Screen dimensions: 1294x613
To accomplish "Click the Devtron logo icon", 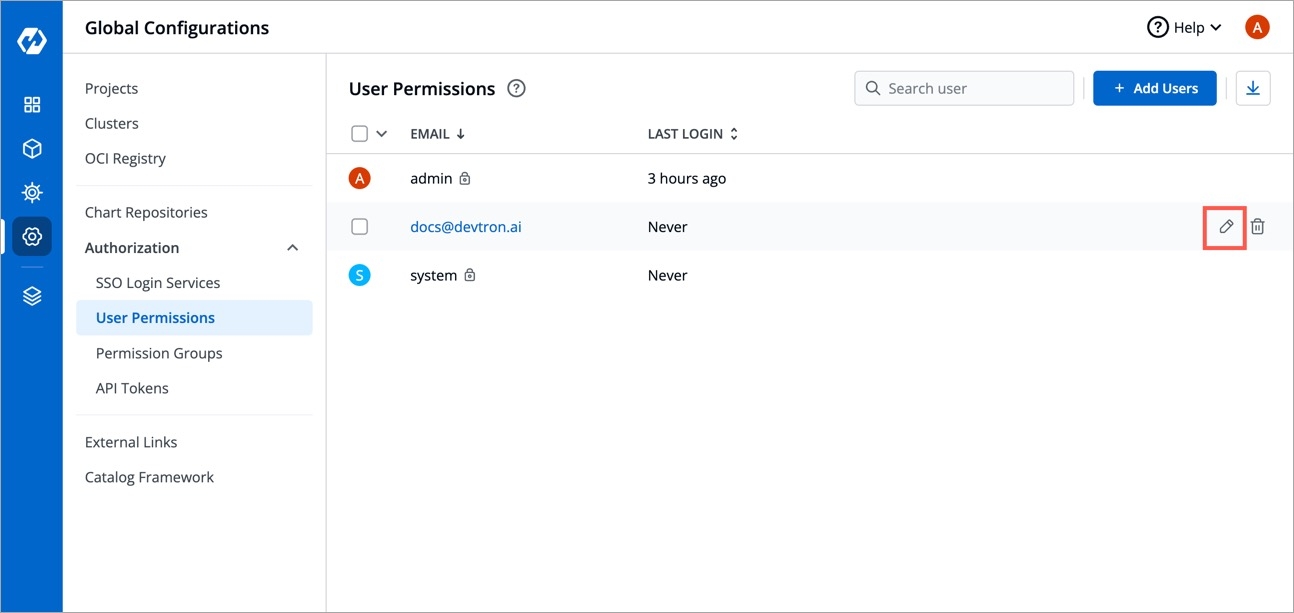I will click(32, 41).
